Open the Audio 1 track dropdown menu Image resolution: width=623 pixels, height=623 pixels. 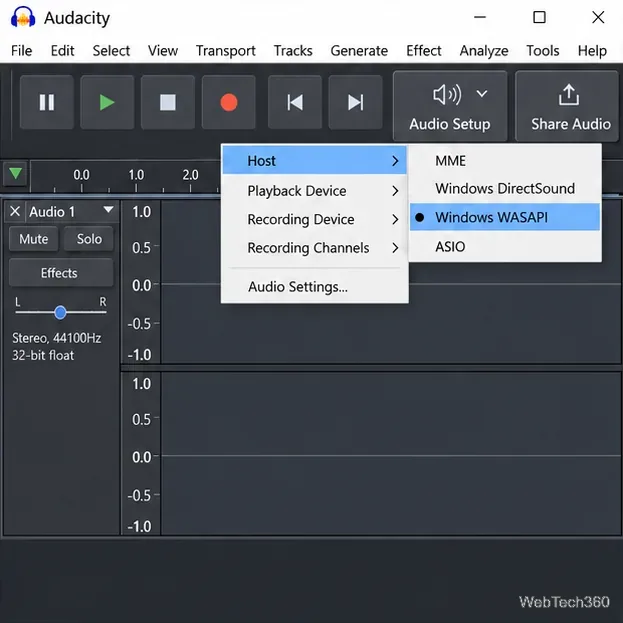108,209
